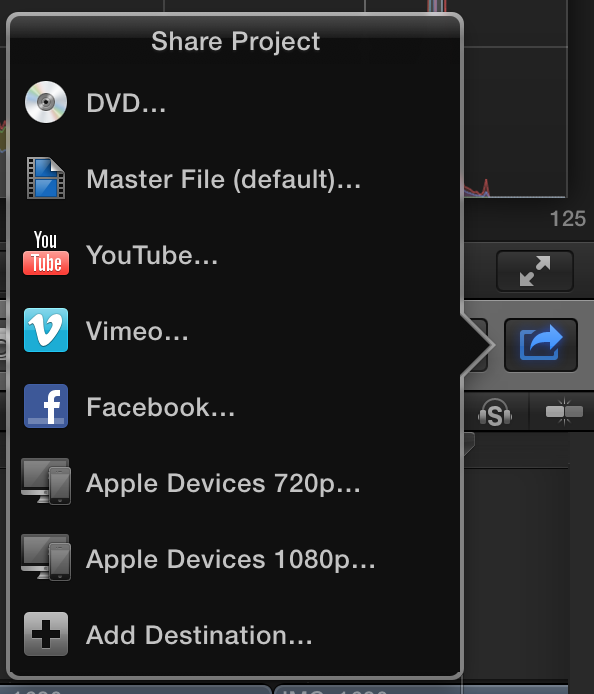Click the 125 value on the histogram

(x=568, y=219)
